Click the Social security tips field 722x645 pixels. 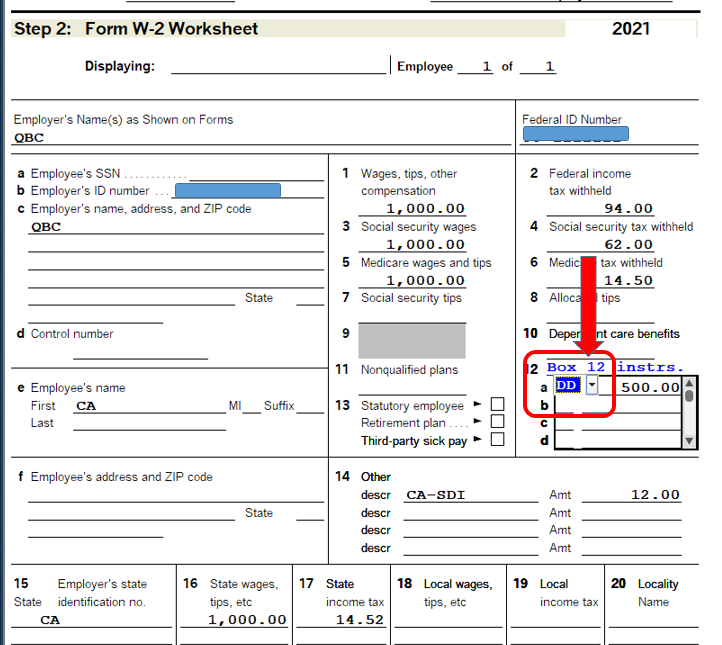413,316
